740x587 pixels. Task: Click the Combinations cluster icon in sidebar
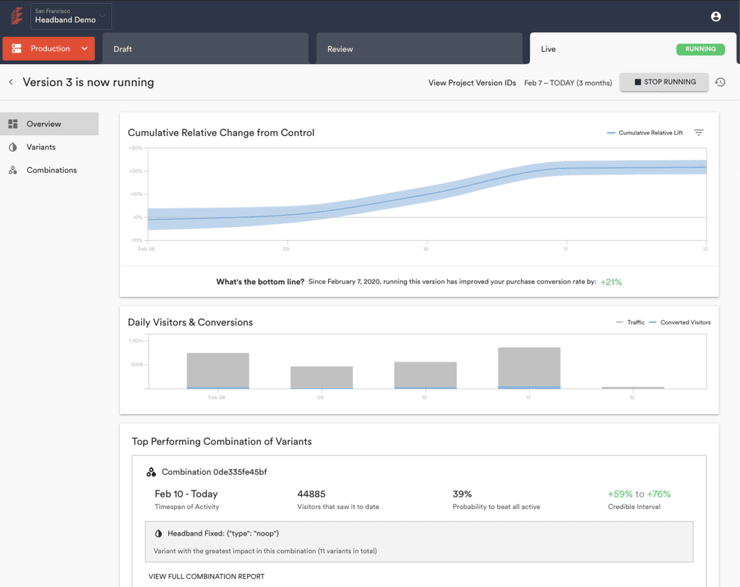(13, 170)
